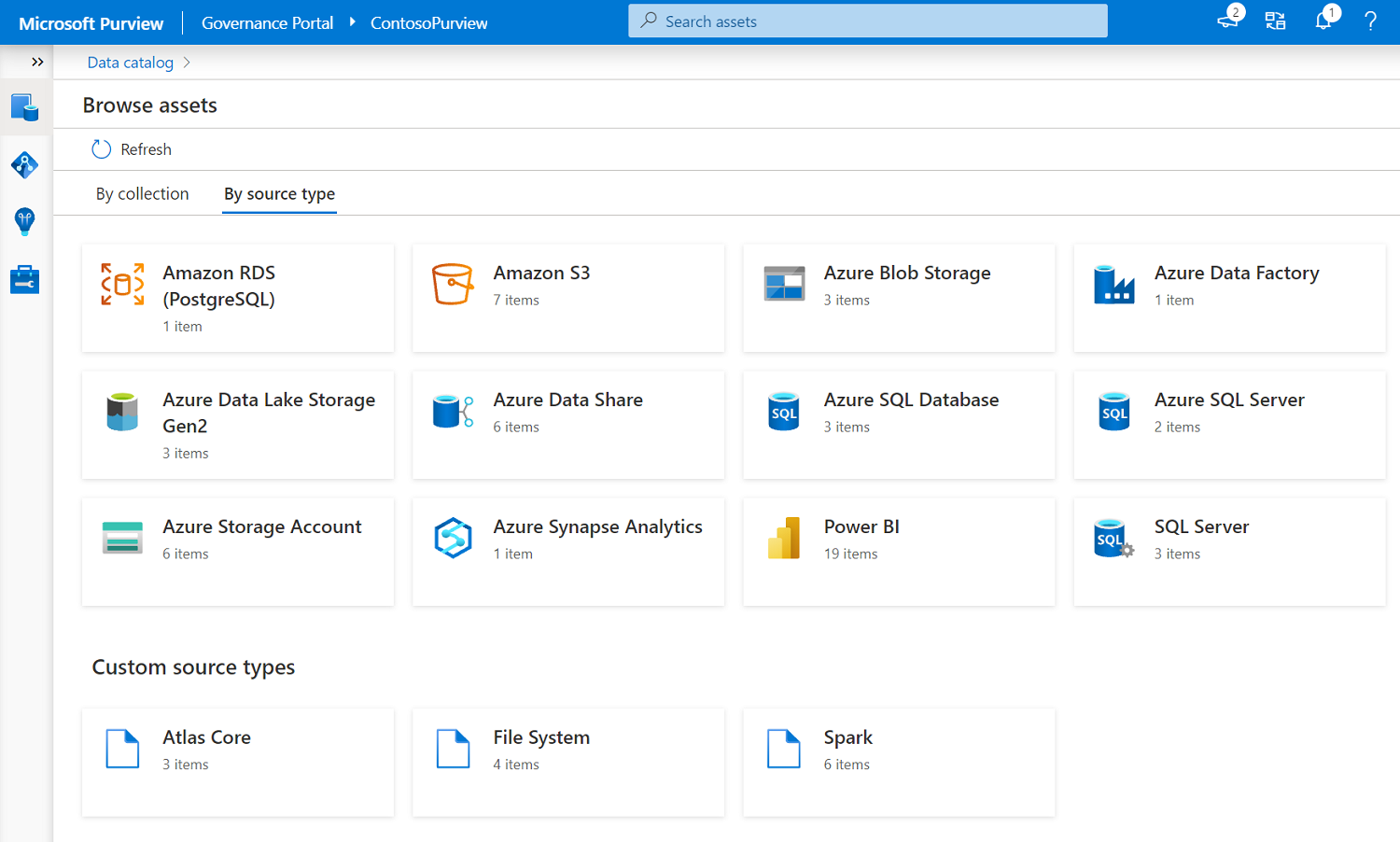
Task: Open the notifications bell icon
Action: pyautogui.click(x=1323, y=21)
